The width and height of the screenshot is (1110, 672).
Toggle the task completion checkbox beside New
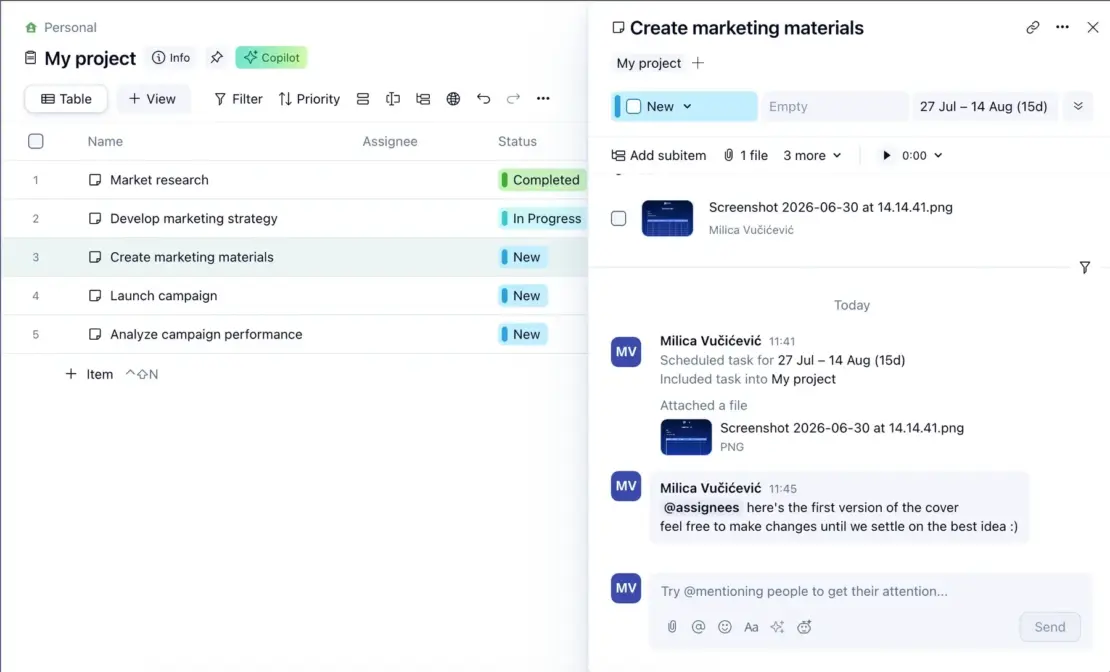(x=634, y=106)
